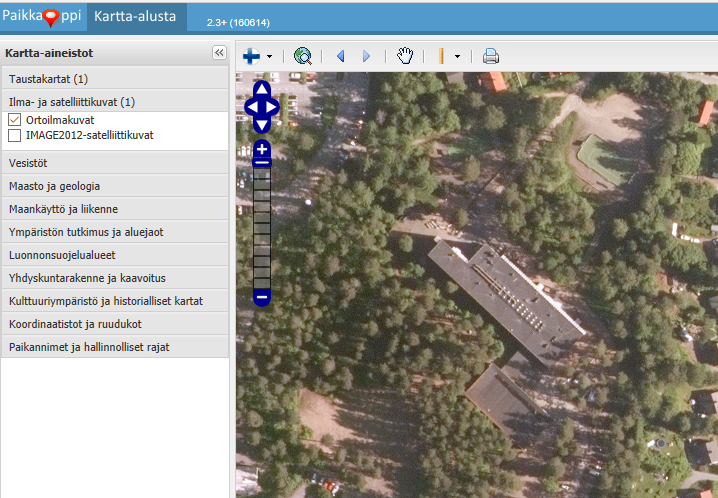The height and width of the screenshot is (498, 718).
Task: Click the Paikkaoppi logo link
Action: [42, 16]
